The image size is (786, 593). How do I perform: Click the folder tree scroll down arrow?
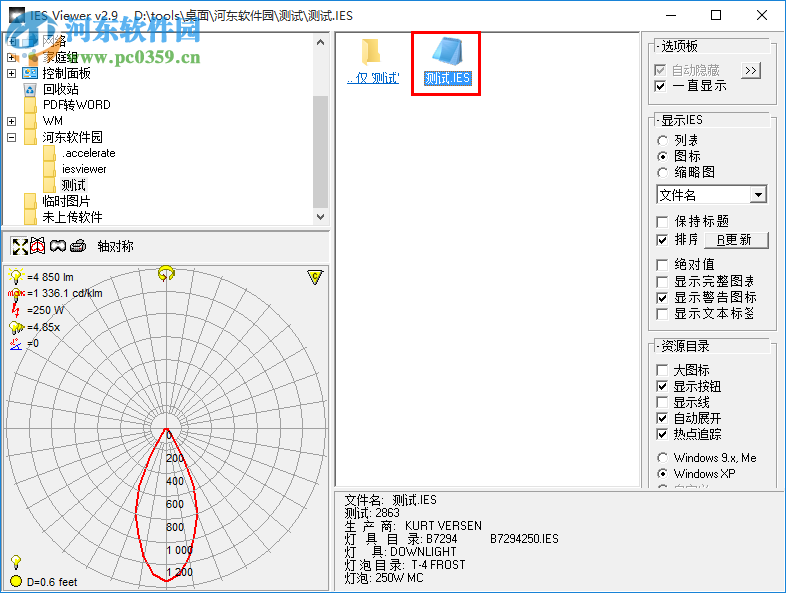321,217
